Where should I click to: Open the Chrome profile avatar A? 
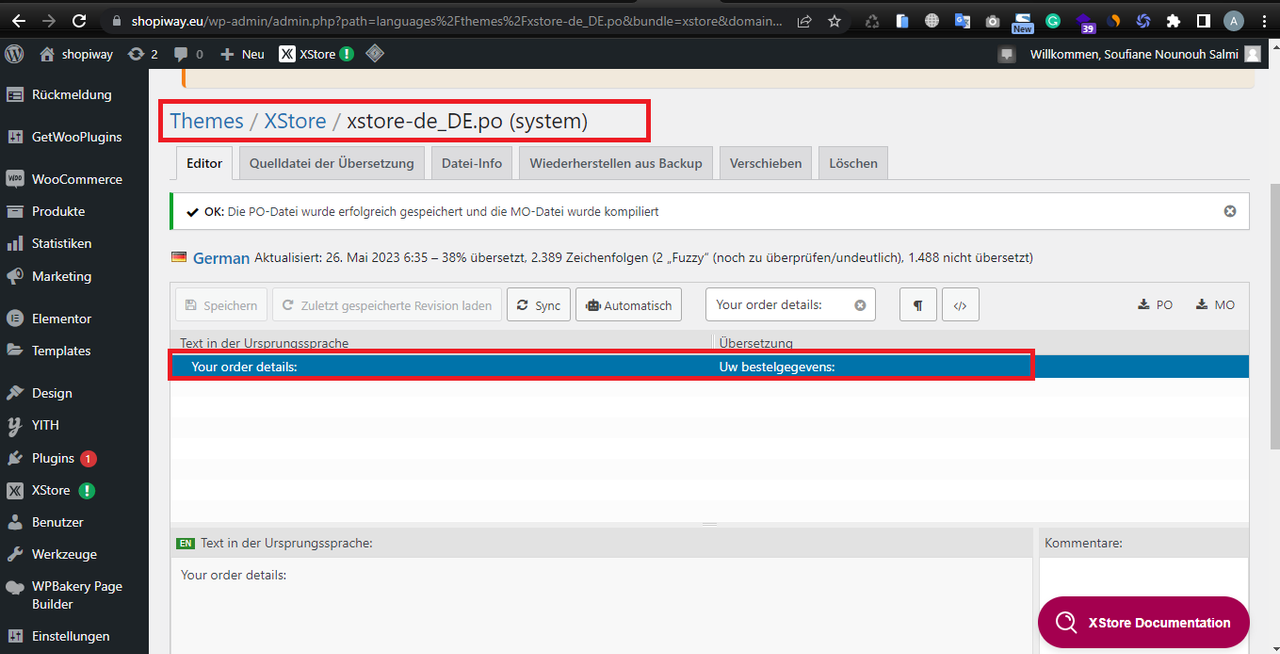tap(1234, 20)
